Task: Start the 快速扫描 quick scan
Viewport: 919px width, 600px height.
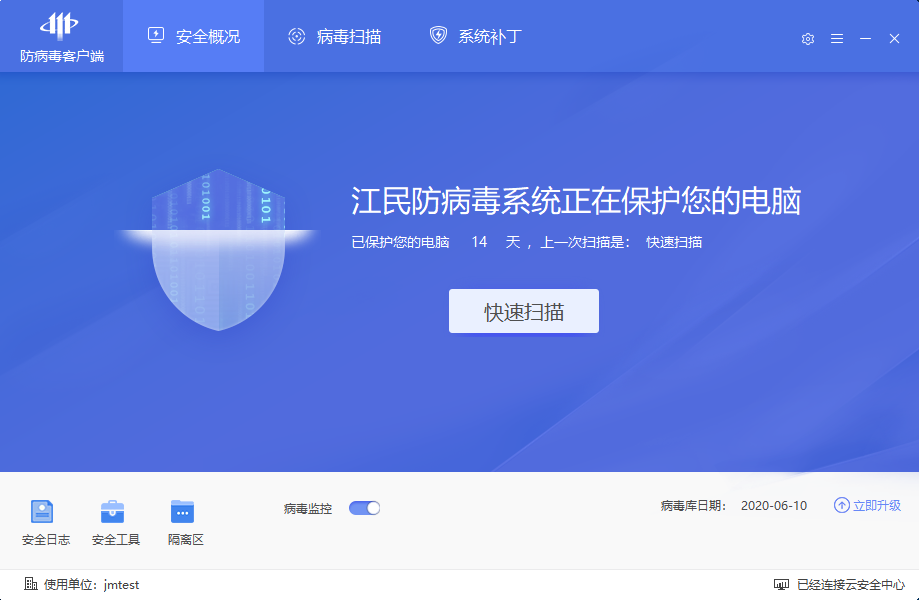Action: (524, 311)
